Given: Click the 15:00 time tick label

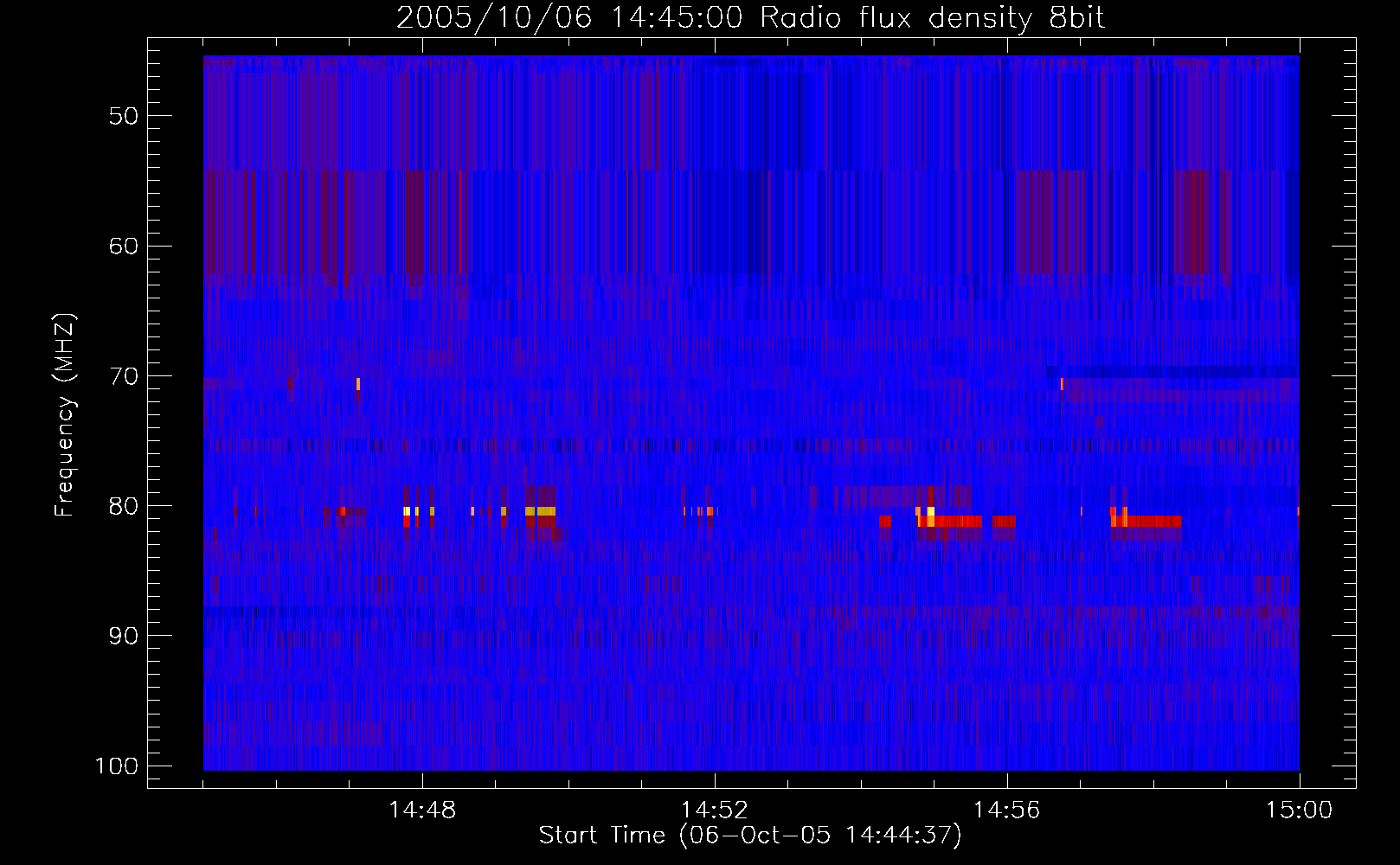Looking at the screenshot, I should 1299,811.
